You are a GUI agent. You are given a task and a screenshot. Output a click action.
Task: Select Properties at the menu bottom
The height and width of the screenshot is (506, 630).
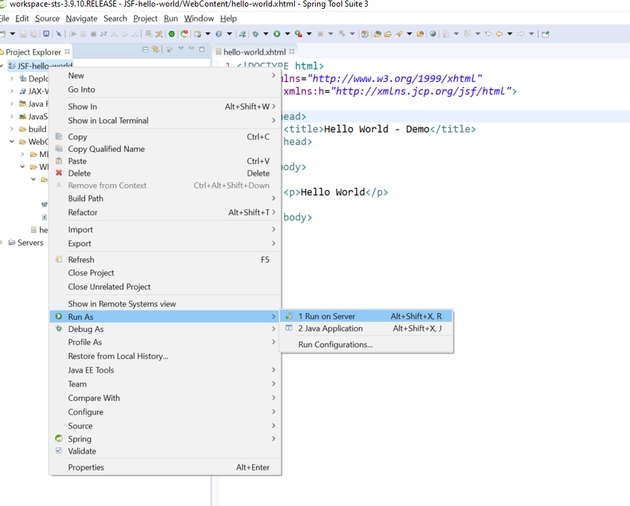pyautogui.click(x=86, y=467)
